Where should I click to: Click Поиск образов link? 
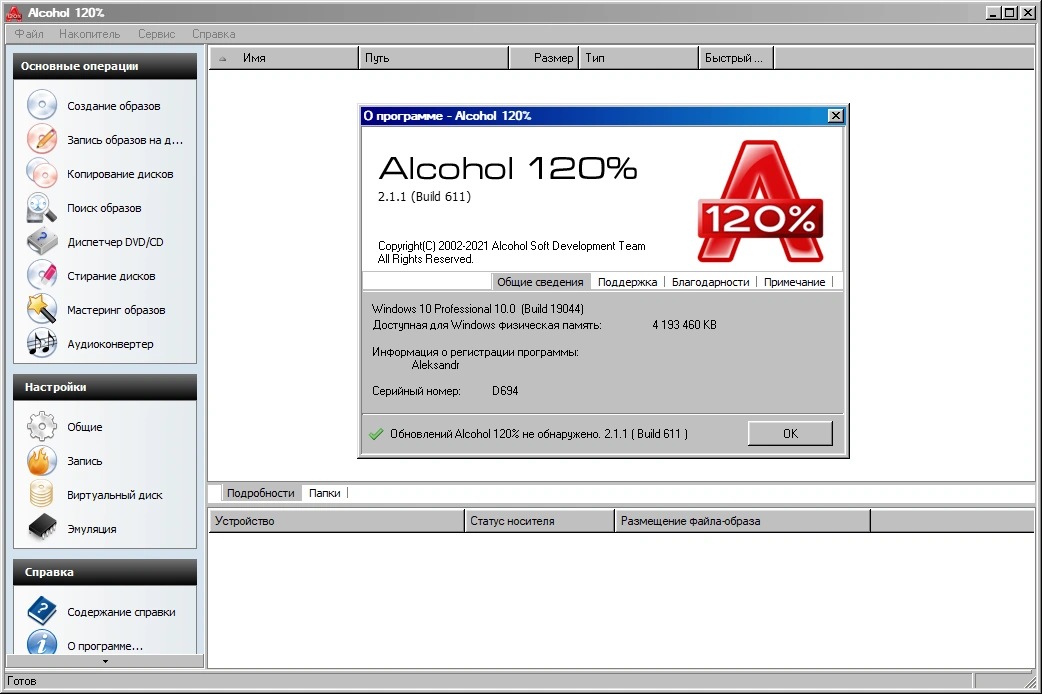pyautogui.click(x=104, y=208)
